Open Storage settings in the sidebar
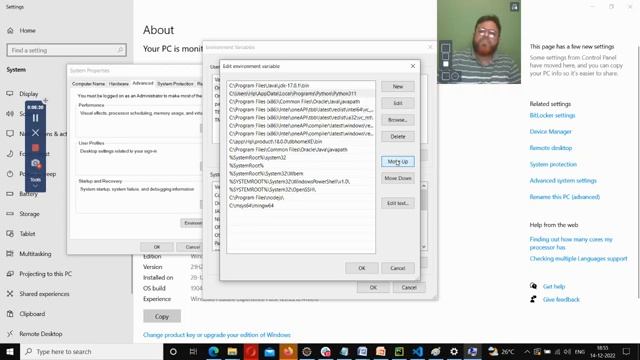The image size is (640, 360). (29, 214)
